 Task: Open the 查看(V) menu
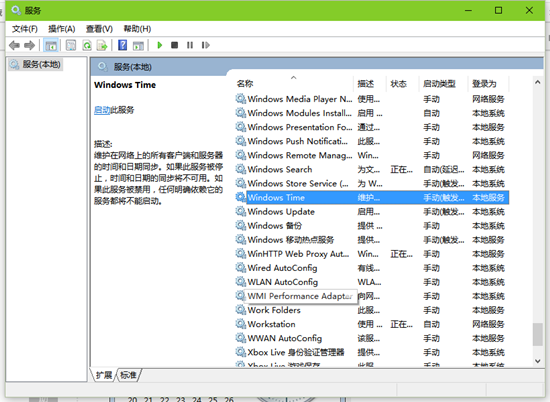[x=100, y=29]
